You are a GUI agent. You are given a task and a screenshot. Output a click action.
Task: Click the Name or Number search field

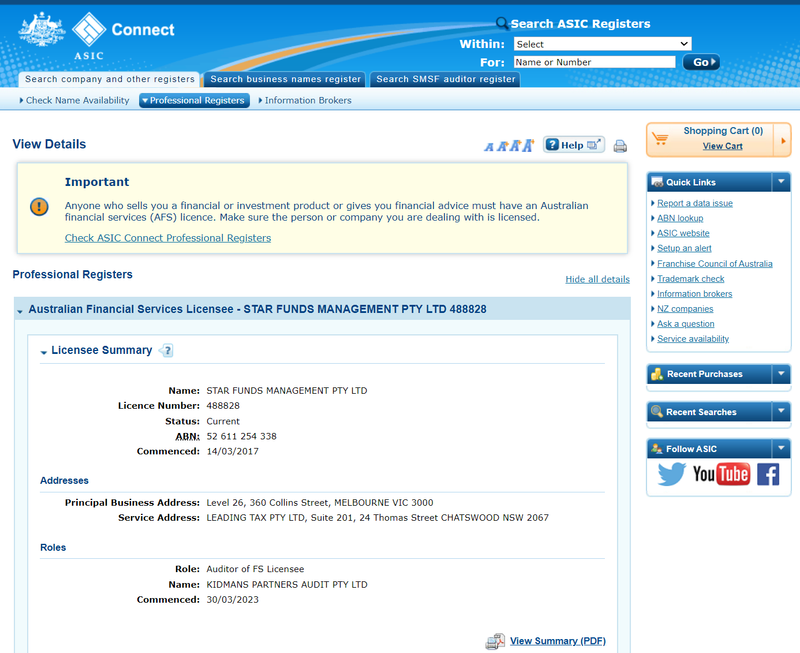tap(594, 62)
